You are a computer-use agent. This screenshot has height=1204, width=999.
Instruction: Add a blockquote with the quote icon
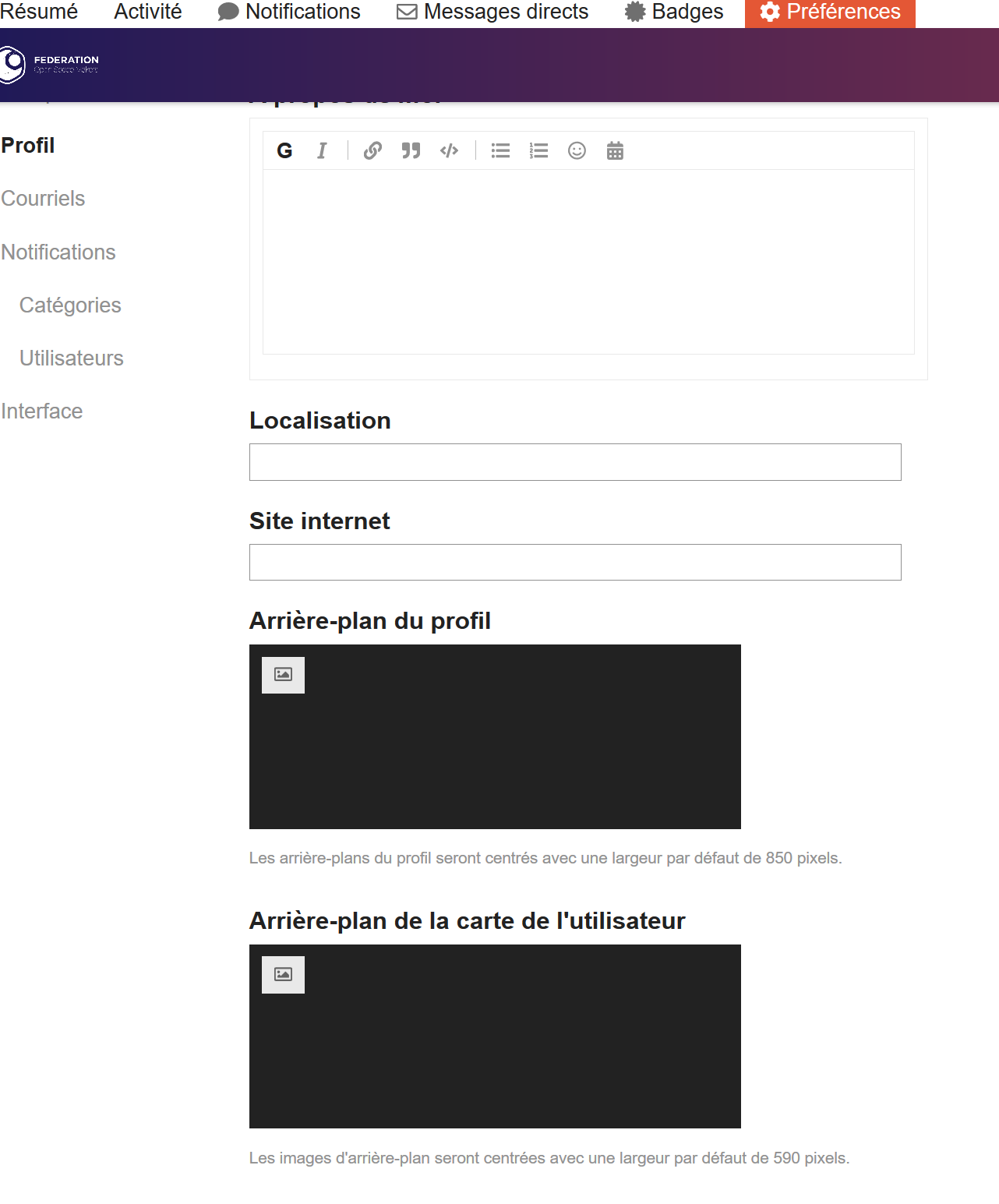(411, 151)
